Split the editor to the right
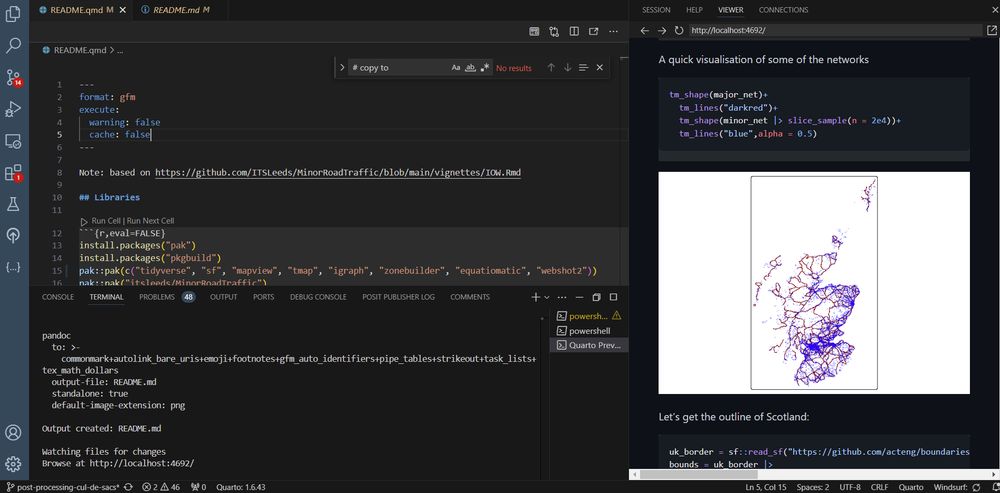This screenshot has height=493, width=1000. click(574, 31)
